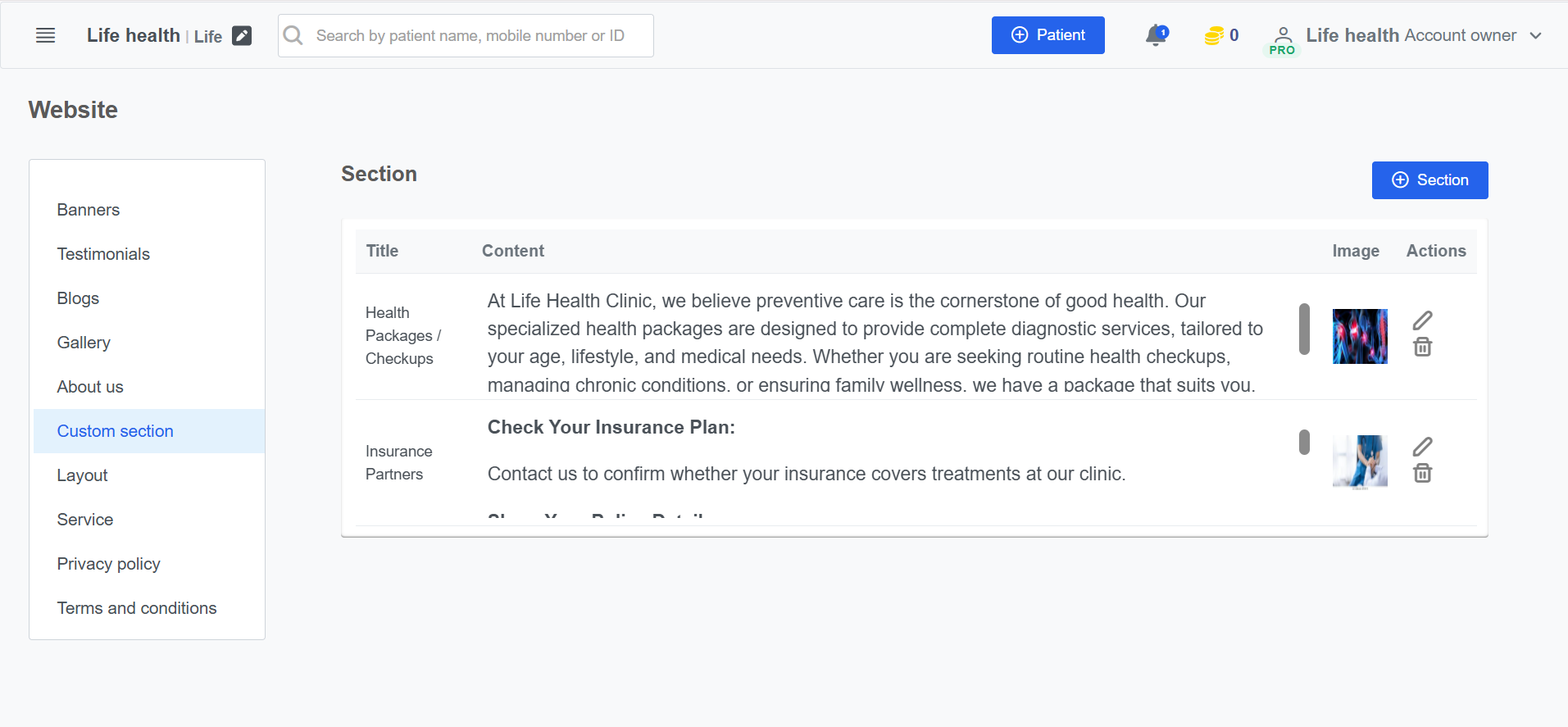Image resolution: width=1568 pixels, height=727 pixels.
Task: Select Banners in the Website sidebar
Action: 88,210
